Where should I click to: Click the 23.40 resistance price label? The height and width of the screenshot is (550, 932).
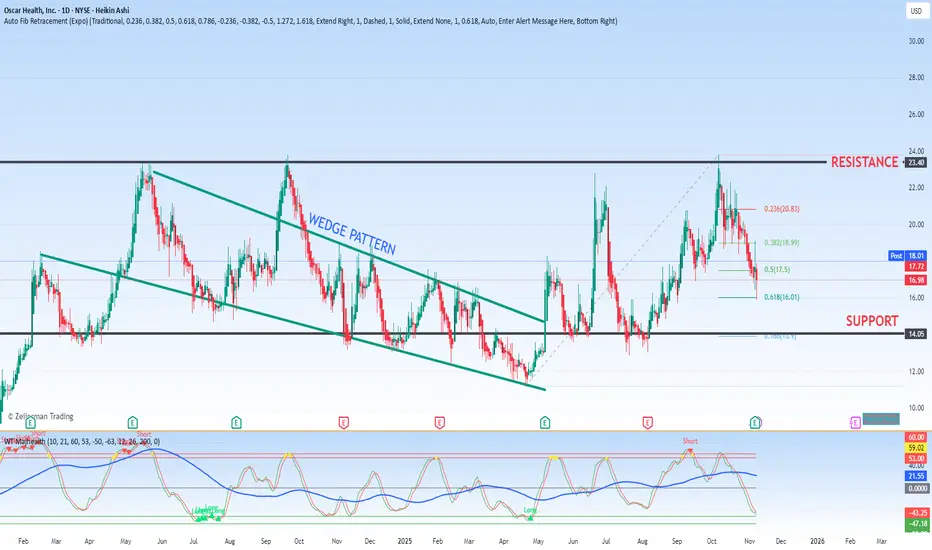tap(916, 162)
